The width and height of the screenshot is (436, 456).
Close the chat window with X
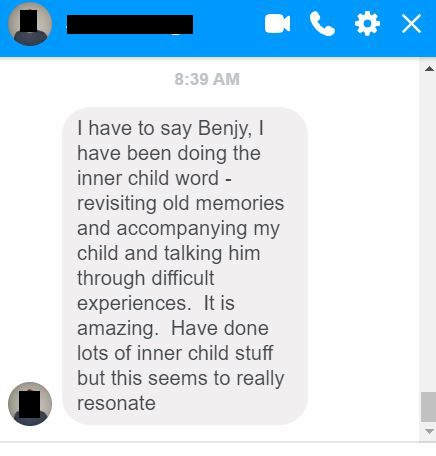(411, 24)
